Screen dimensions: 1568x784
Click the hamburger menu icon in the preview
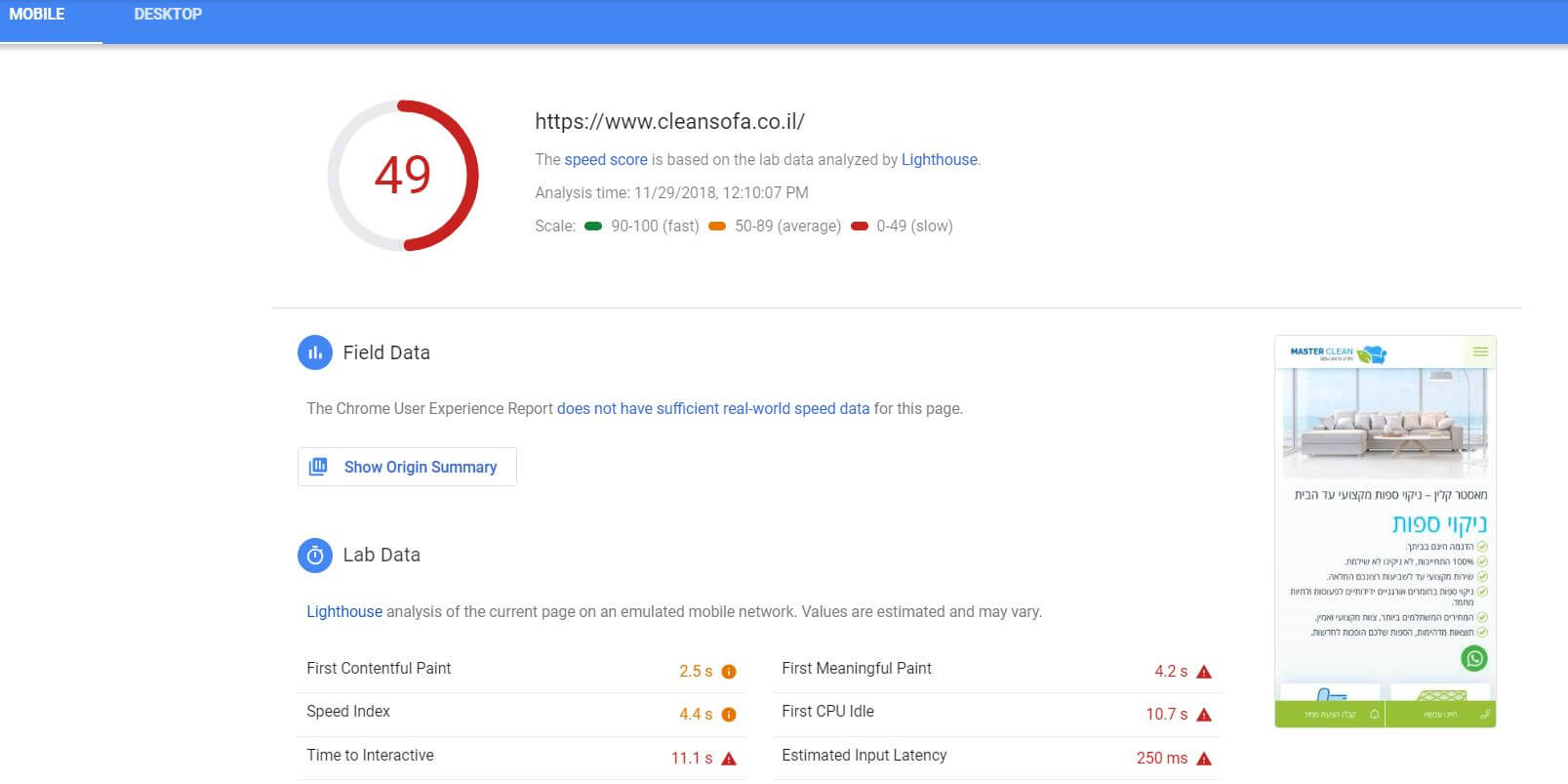[1480, 351]
